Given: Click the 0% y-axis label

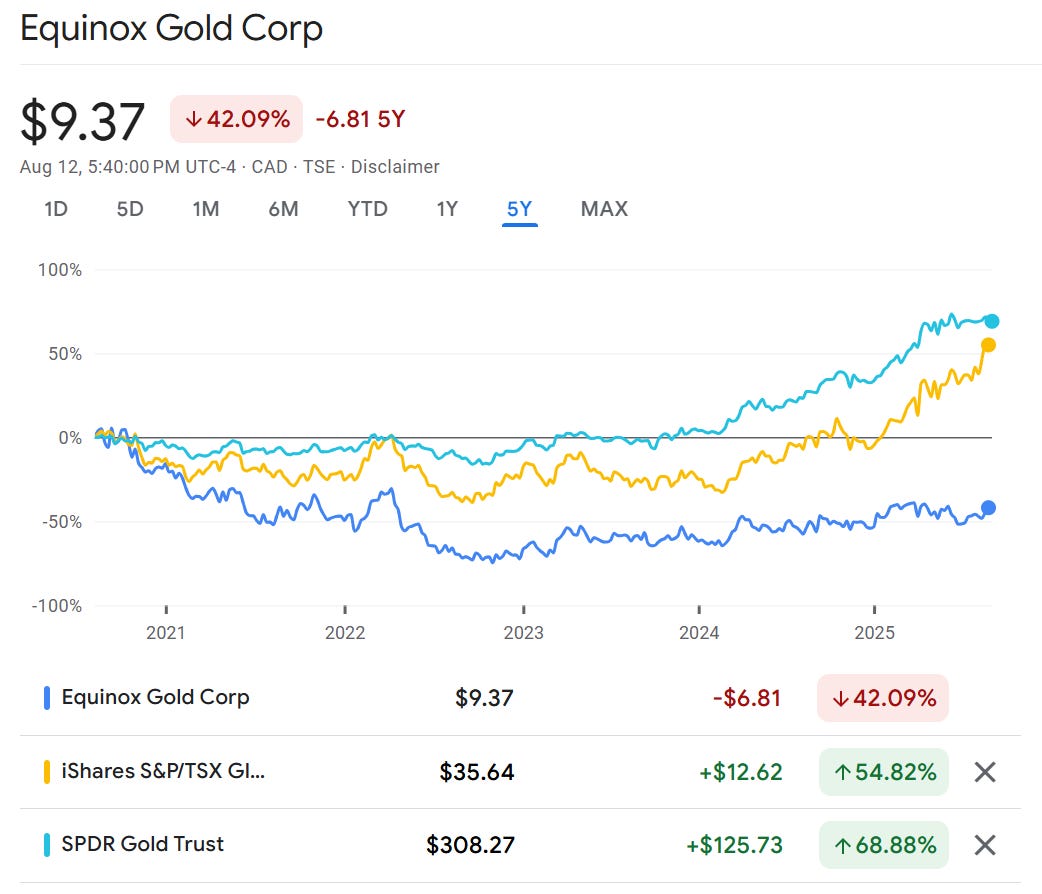Looking at the screenshot, I should click(70, 437).
